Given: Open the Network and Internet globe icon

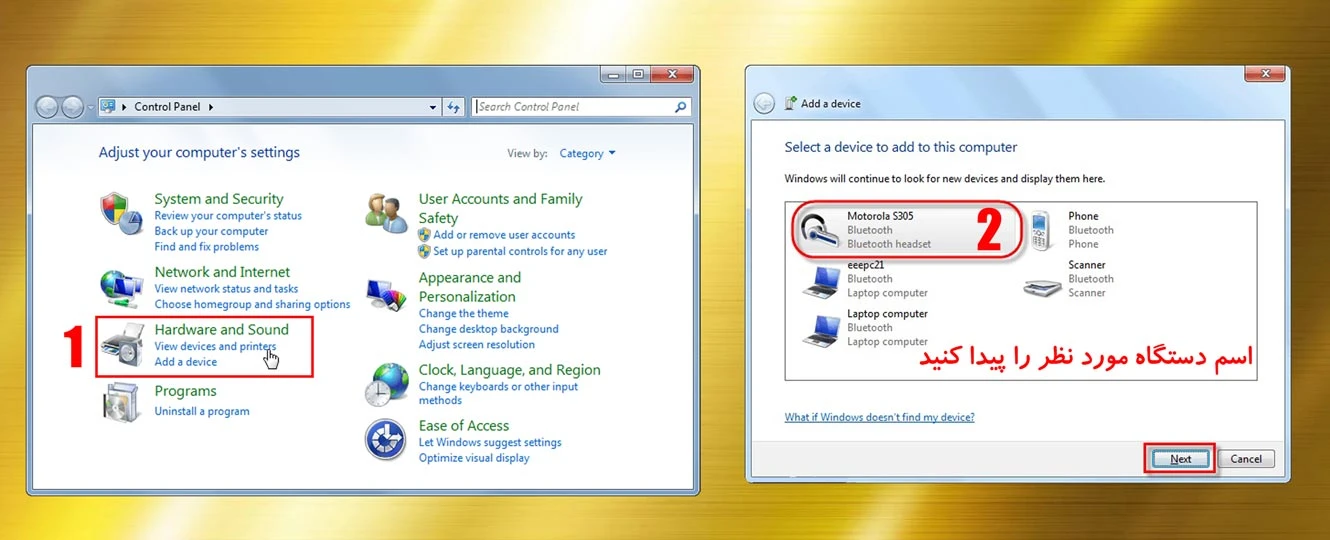Looking at the screenshot, I should [x=122, y=288].
